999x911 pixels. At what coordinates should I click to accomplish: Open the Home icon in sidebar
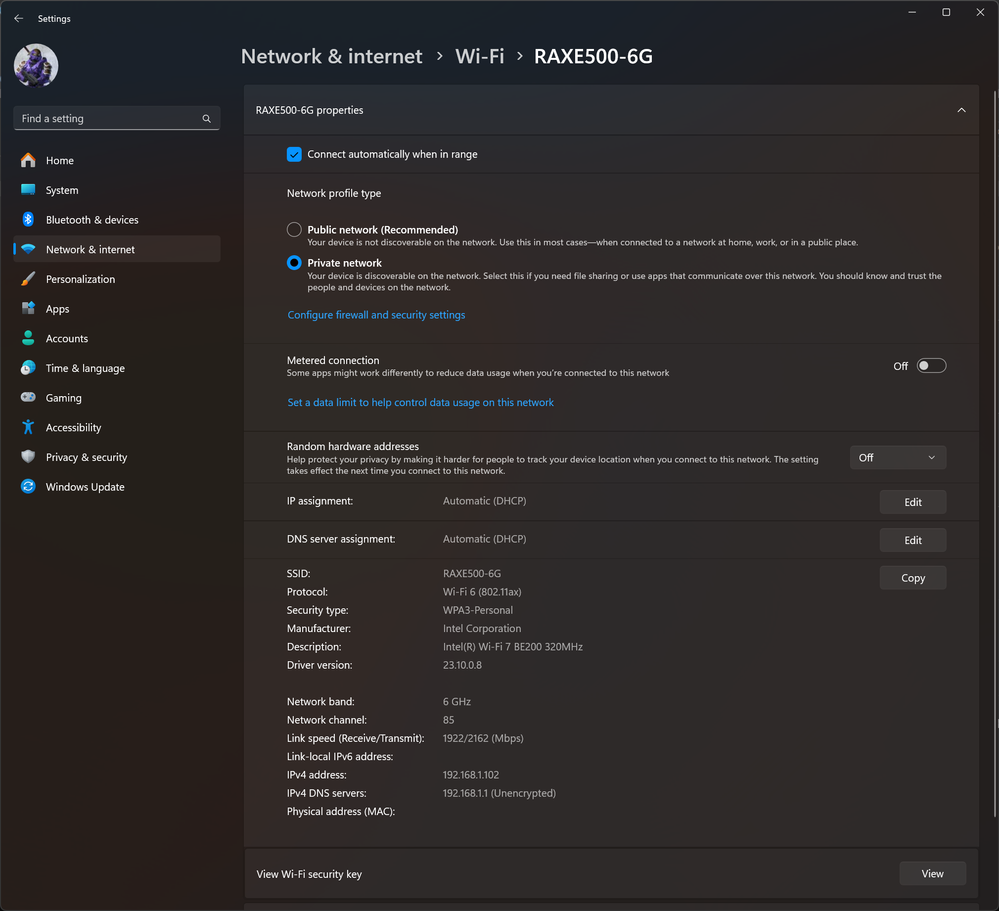(x=28, y=161)
